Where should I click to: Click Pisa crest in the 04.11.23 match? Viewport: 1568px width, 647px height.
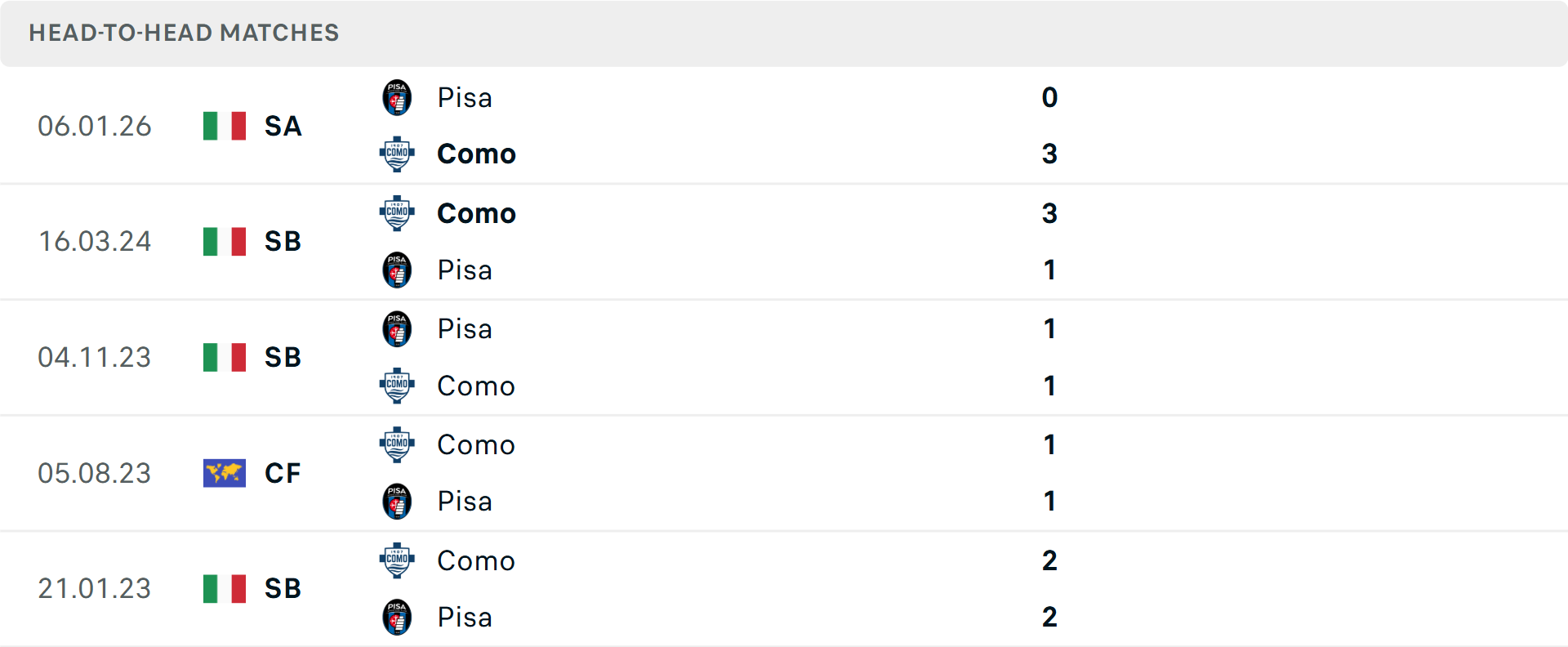[x=397, y=329]
